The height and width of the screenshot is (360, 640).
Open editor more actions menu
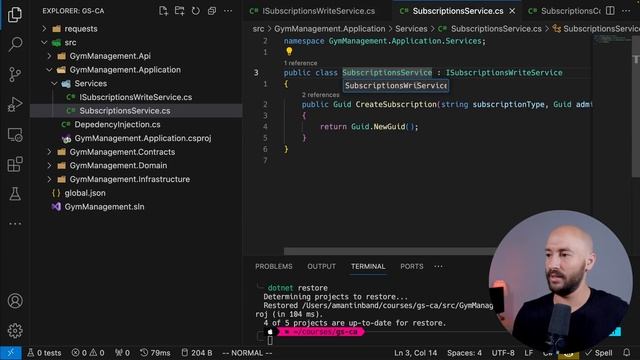click(626, 11)
